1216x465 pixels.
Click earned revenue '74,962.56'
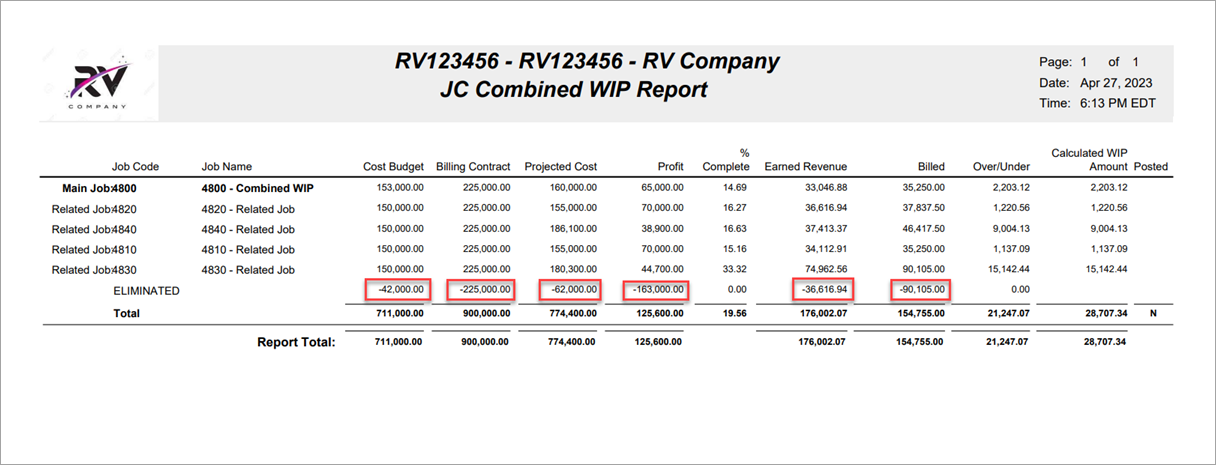tap(826, 270)
